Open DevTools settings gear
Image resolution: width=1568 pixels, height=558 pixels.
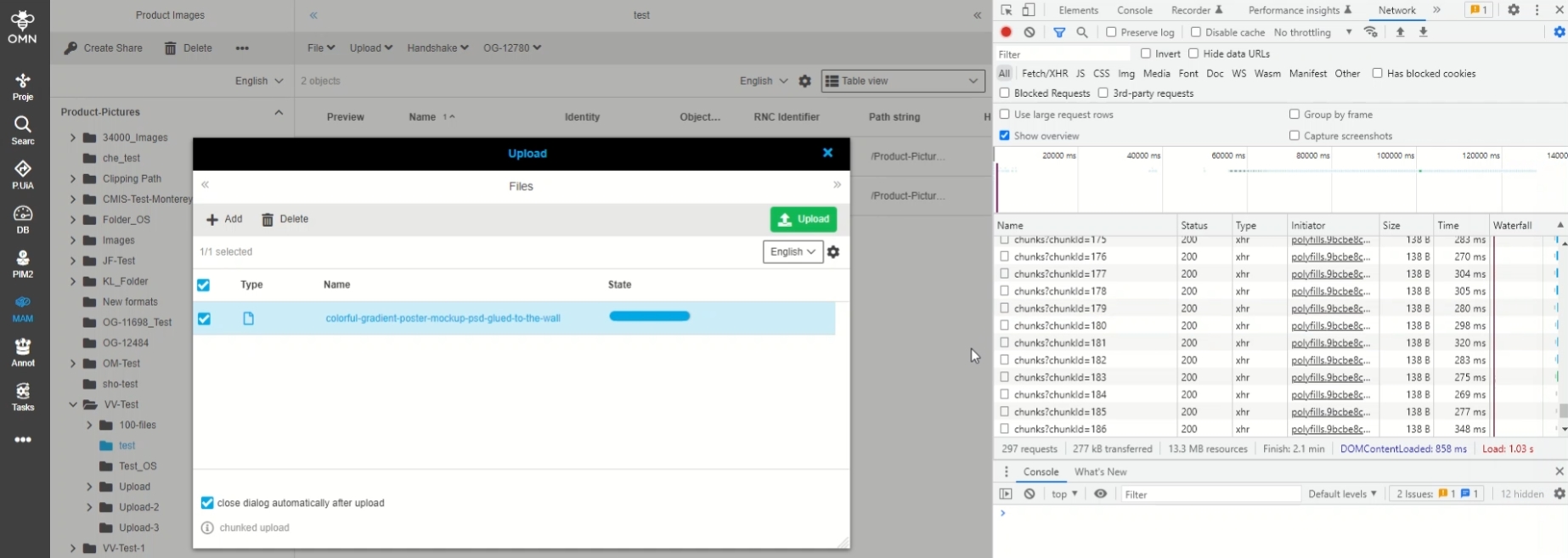1514,10
